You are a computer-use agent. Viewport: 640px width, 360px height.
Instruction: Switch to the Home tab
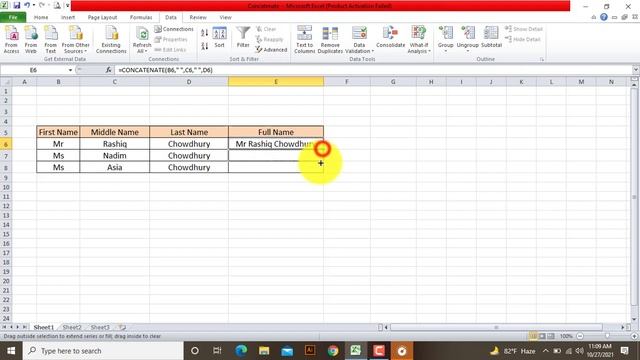point(41,17)
